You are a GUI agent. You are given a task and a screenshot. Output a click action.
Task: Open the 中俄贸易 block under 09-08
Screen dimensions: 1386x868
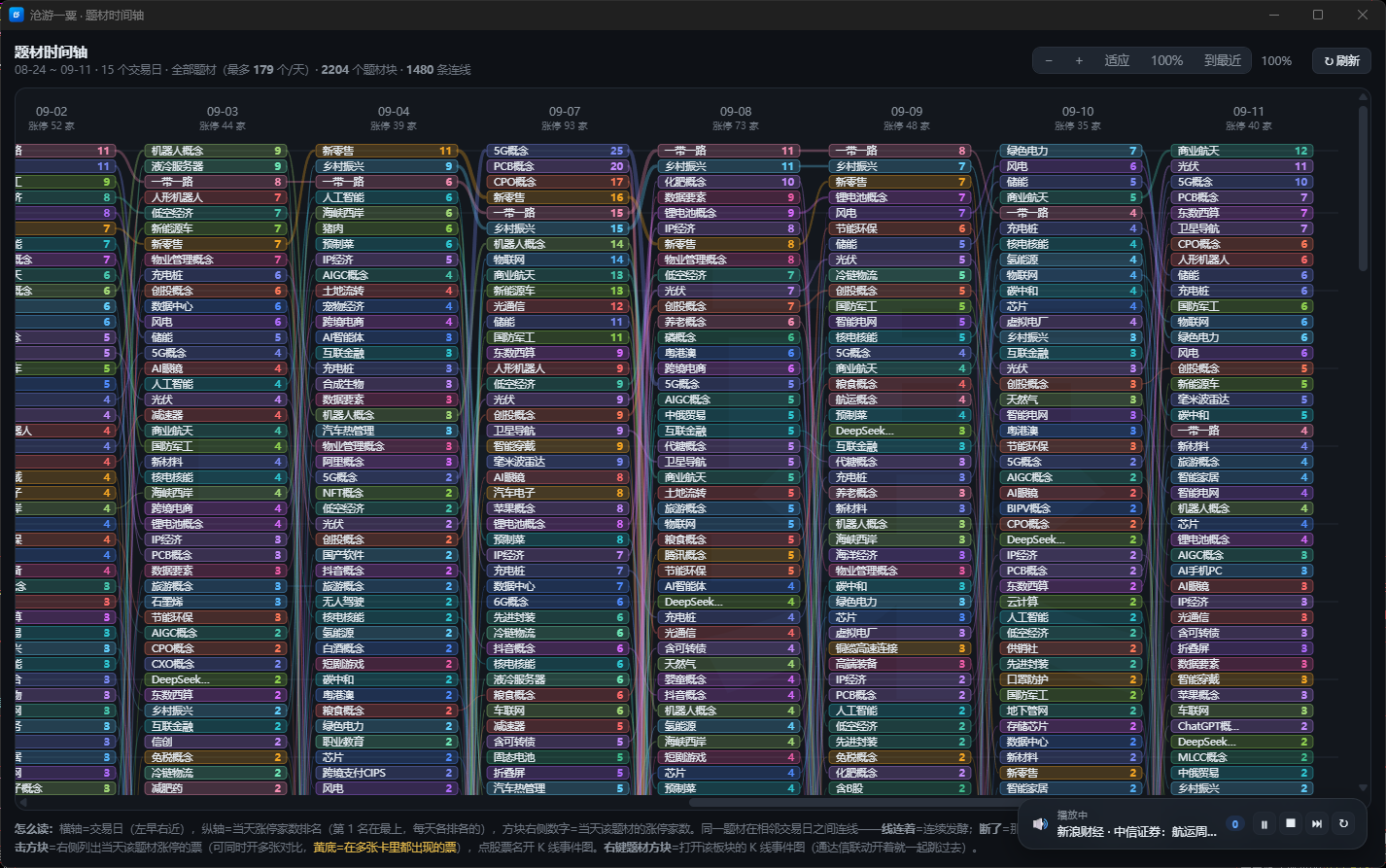729,415
